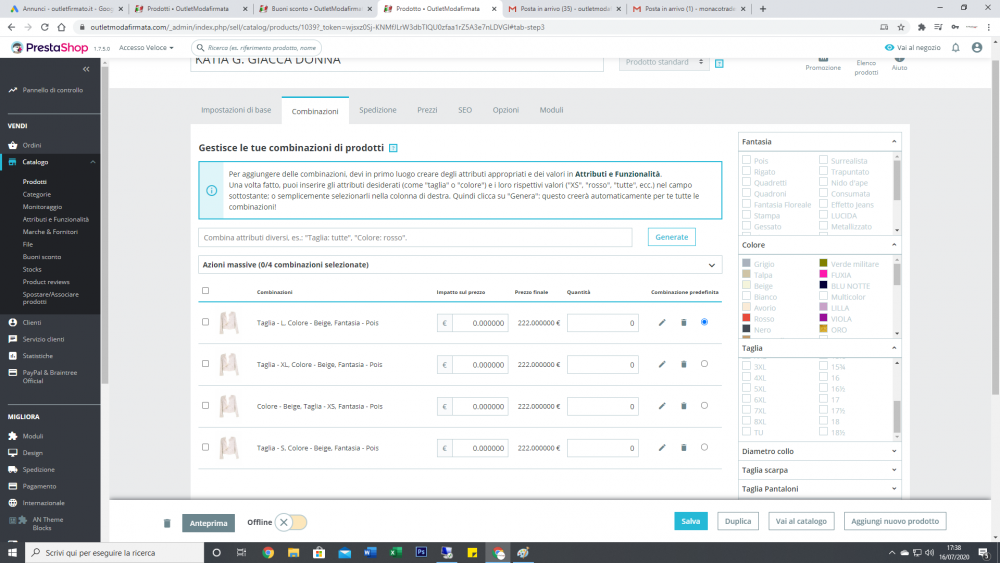Screen dimensions: 1000x563
Task: Switch to the Spedizione tab
Action: (378, 110)
